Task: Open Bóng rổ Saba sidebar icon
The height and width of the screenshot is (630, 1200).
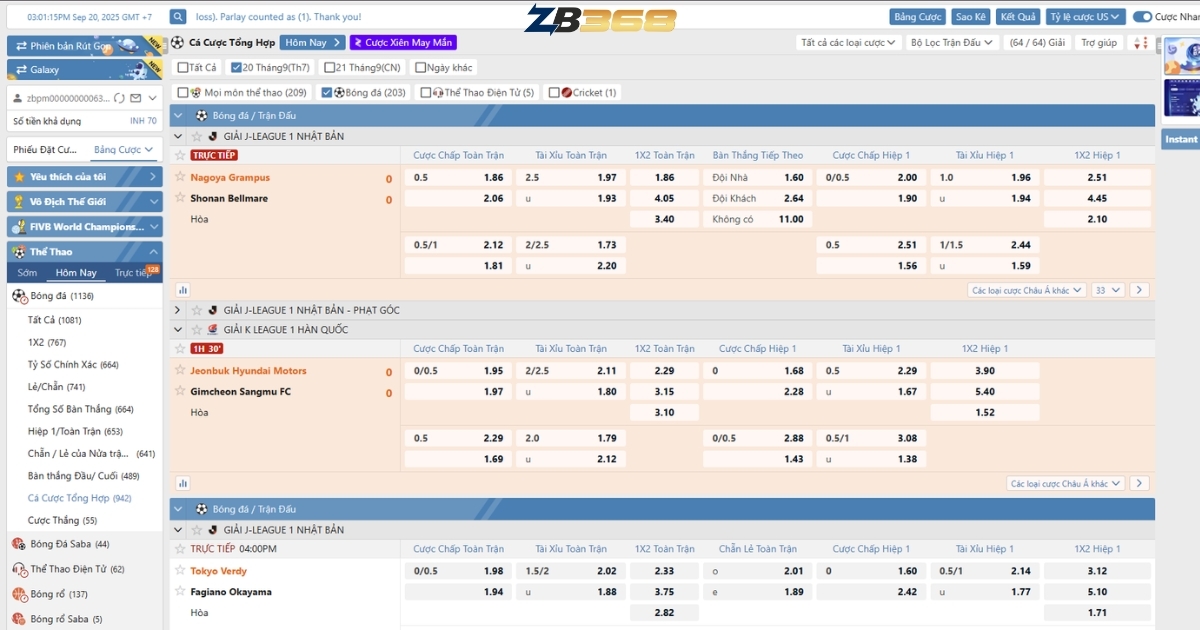Action: pos(19,619)
